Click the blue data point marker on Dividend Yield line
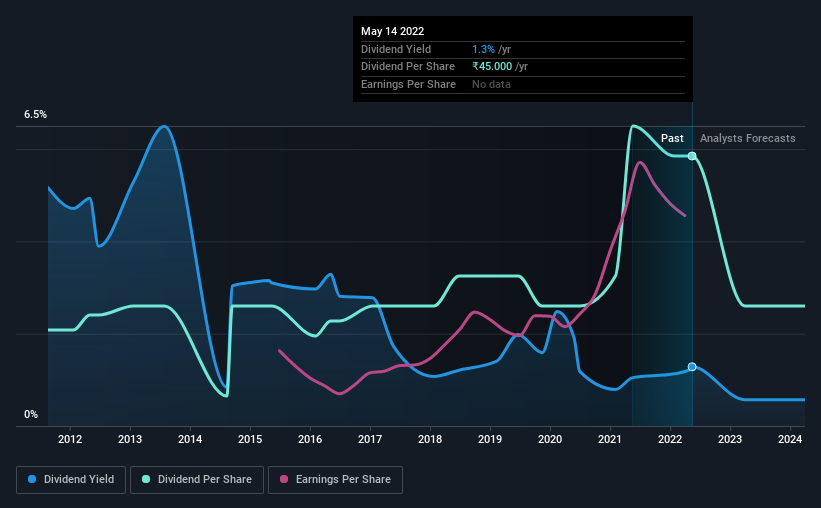821x508 pixels. (692, 367)
